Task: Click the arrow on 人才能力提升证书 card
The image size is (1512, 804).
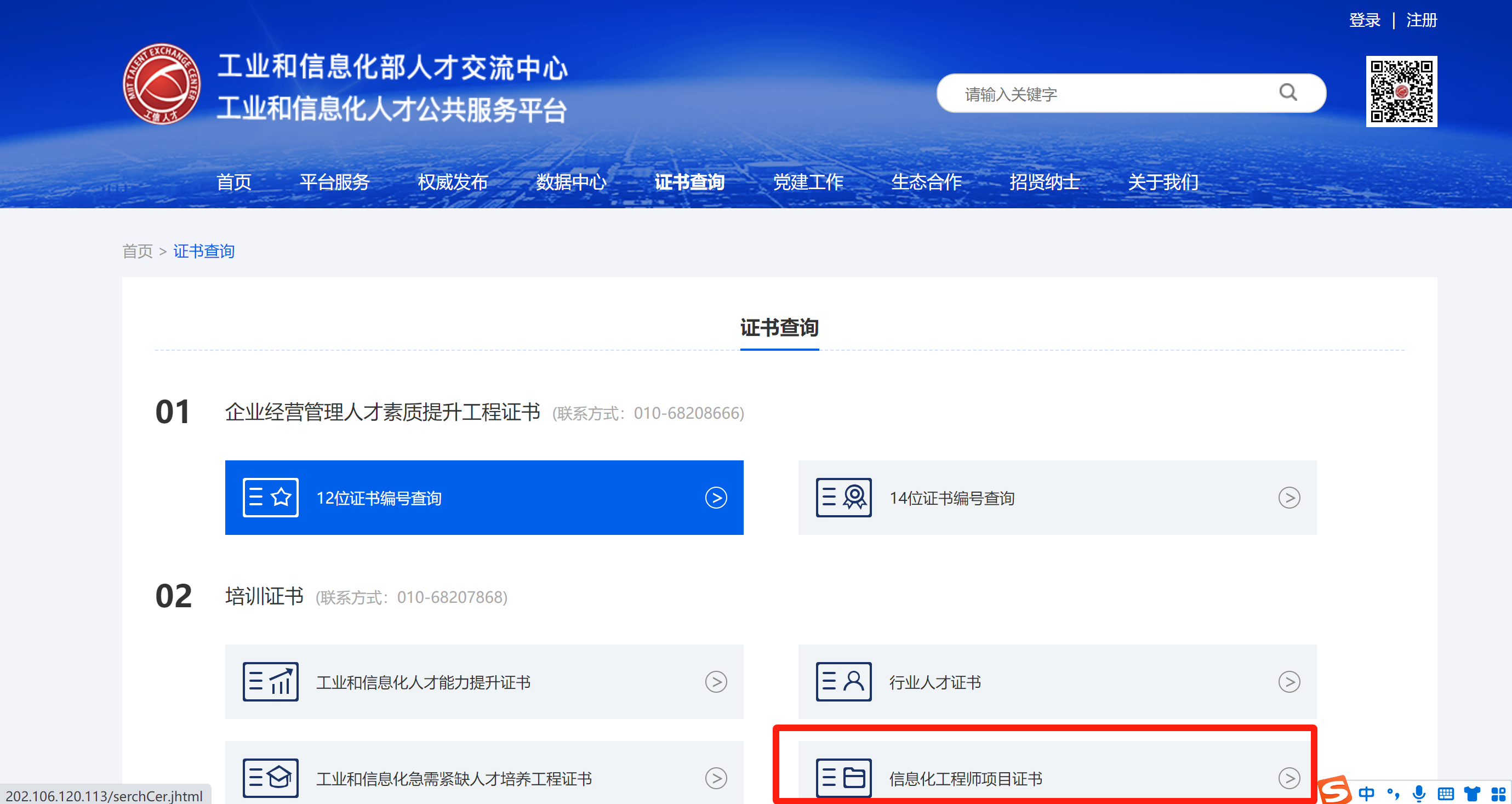Action: tap(716, 682)
